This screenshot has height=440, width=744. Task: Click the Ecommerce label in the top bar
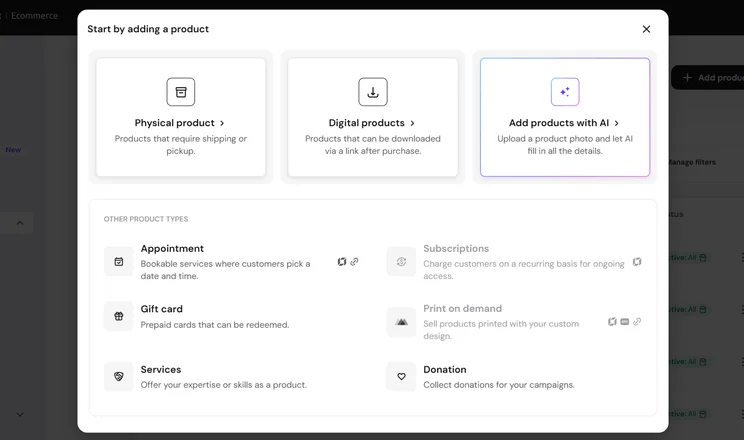pyautogui.click(x=34, y=16)
